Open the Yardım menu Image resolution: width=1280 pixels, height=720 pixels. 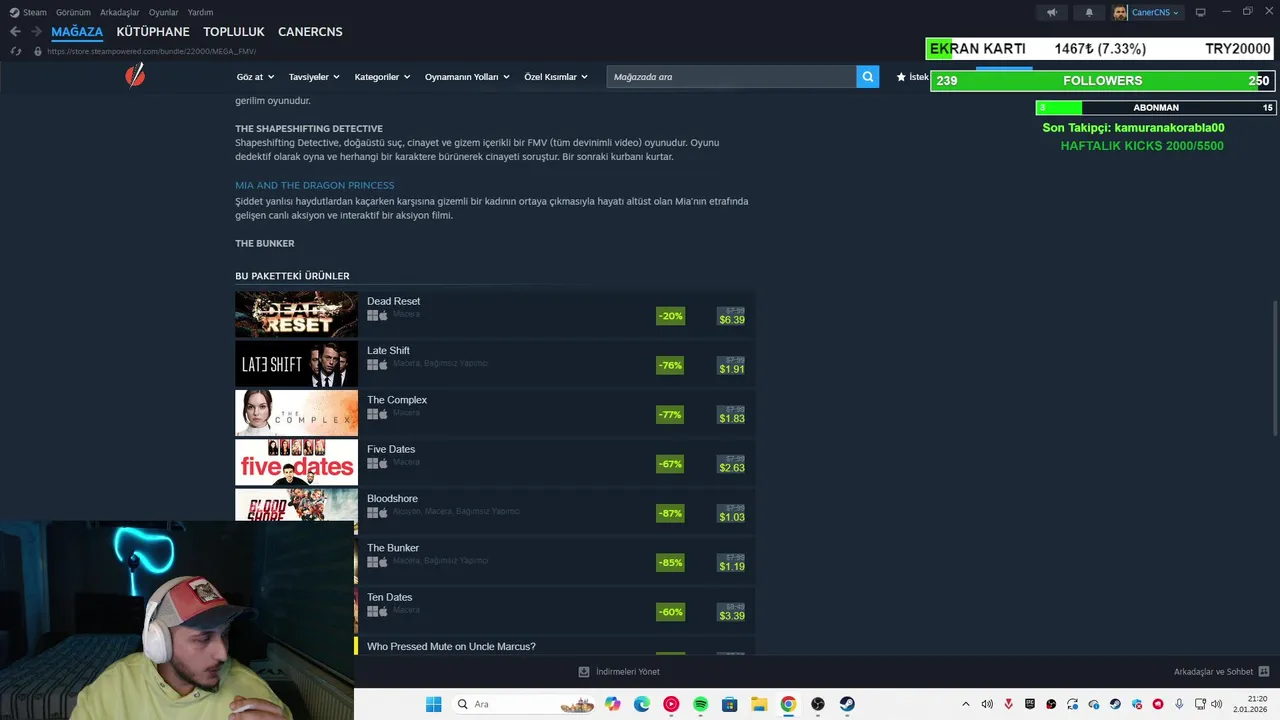pos(200,12)
